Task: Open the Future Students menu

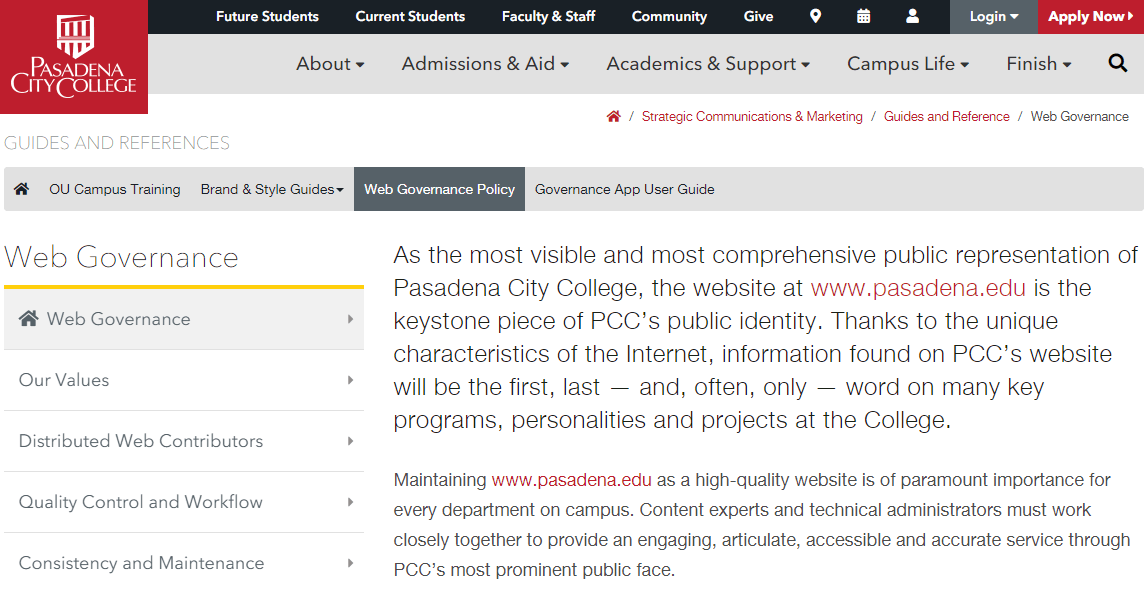Action: [x=267, y=16]
